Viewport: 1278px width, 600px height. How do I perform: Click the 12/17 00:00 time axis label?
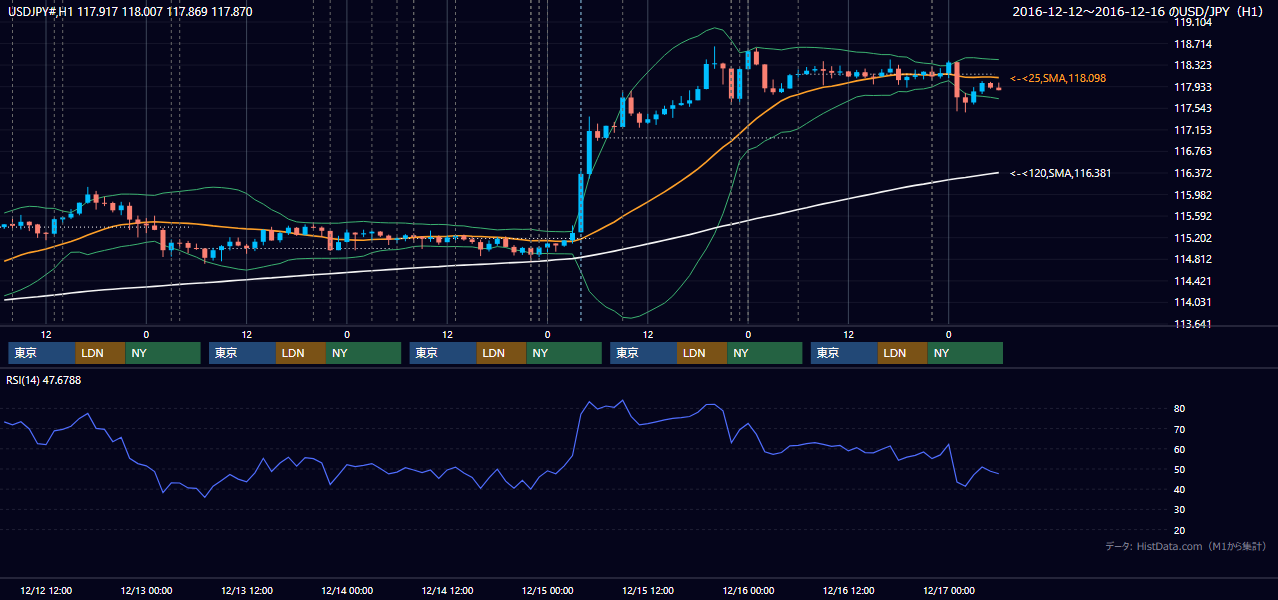click(950, 590)
